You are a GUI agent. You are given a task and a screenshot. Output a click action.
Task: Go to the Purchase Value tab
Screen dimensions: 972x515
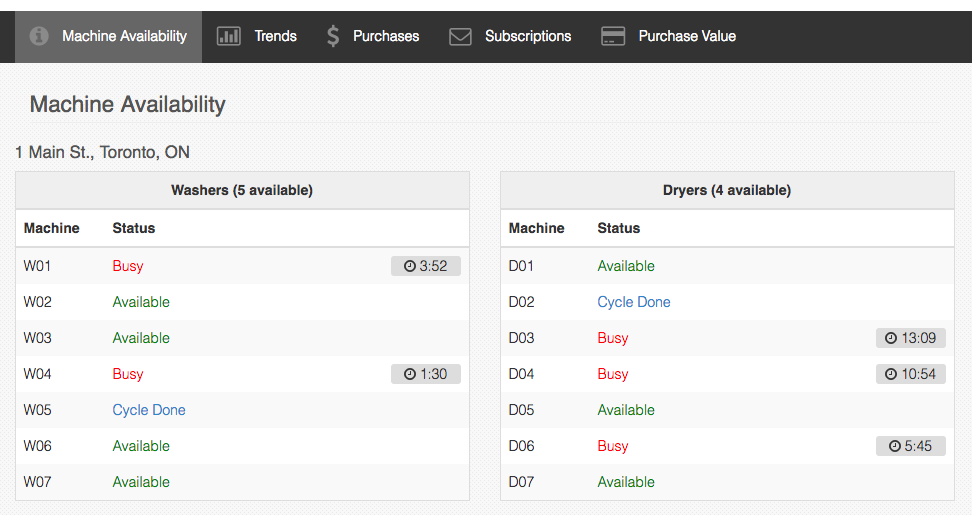pyautogui.click(x=687, y=36)
